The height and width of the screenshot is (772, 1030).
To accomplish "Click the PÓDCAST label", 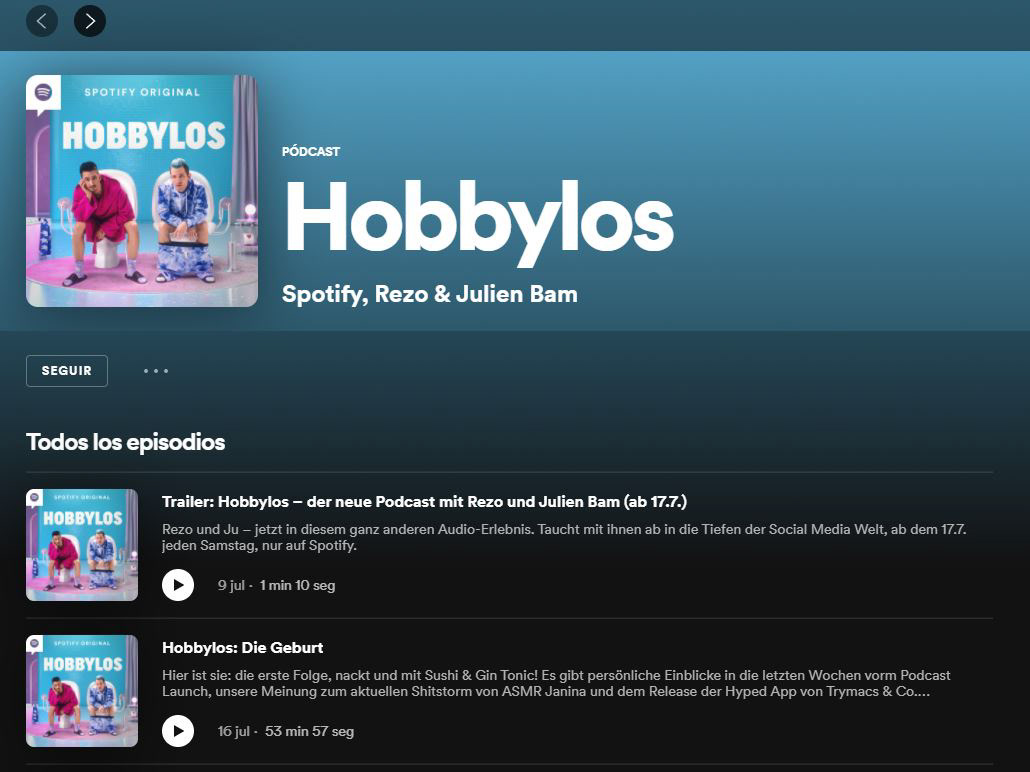I will coord(311,152).
